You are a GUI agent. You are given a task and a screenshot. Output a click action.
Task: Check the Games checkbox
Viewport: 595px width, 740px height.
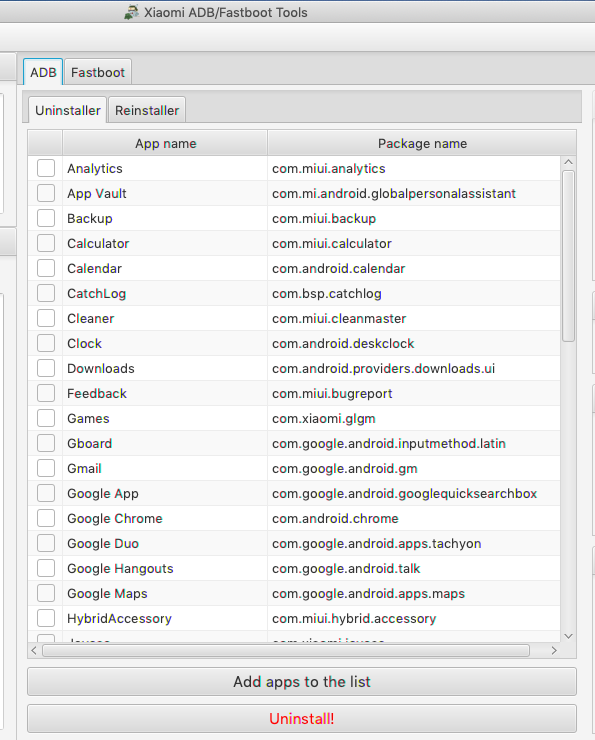[x=46, y=418]
